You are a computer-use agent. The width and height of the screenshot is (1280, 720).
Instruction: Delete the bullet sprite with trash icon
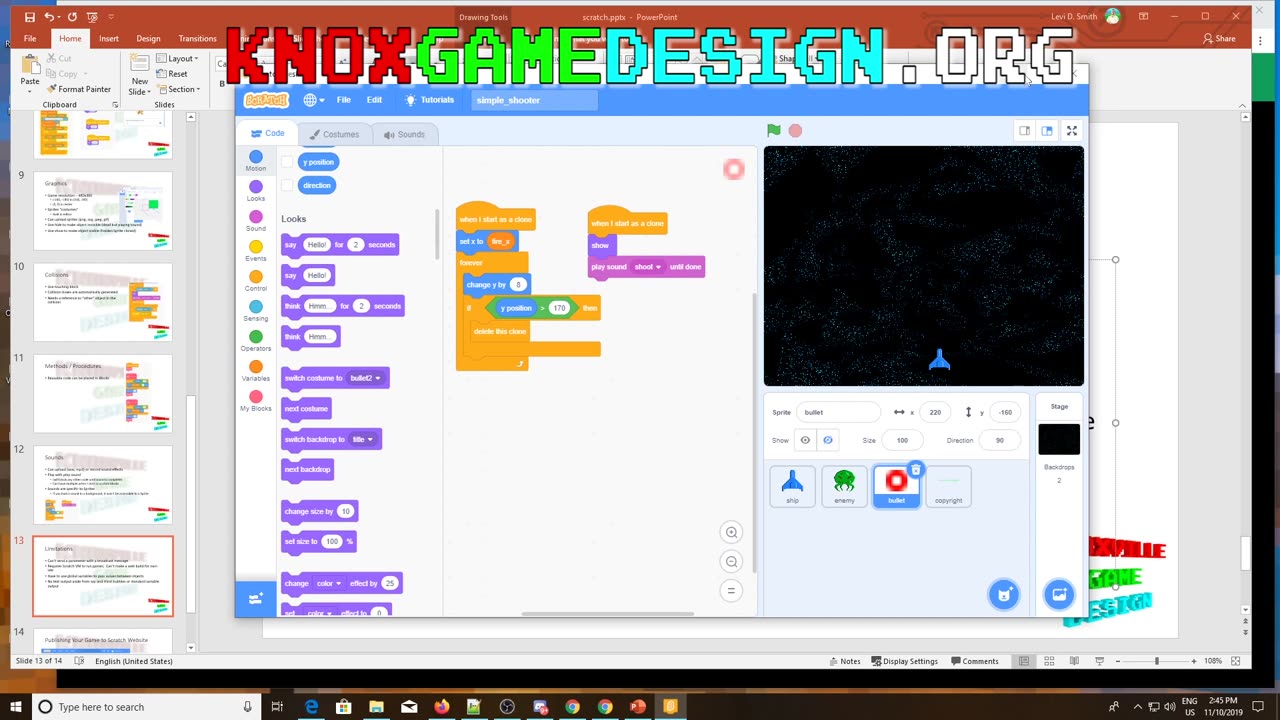tap(915, 470)
